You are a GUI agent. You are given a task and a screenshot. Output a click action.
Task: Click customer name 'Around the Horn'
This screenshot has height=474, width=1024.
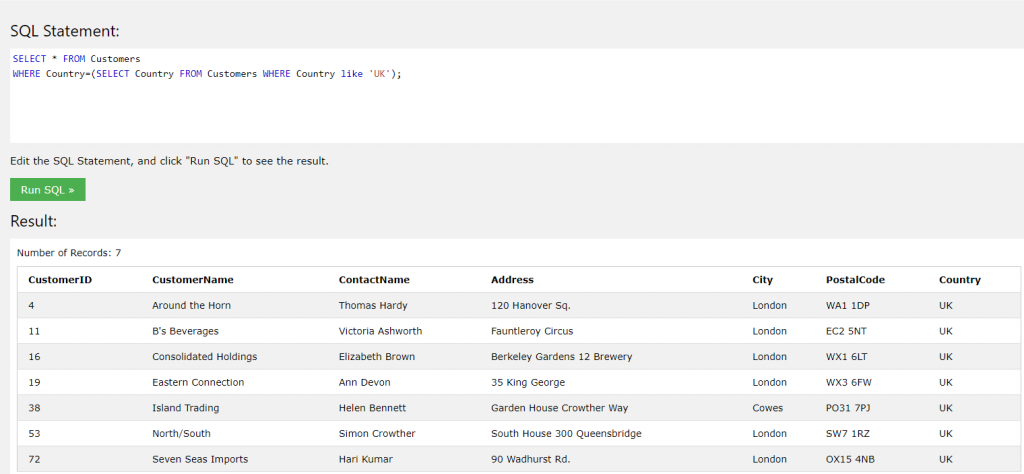[x=191, y=305]
